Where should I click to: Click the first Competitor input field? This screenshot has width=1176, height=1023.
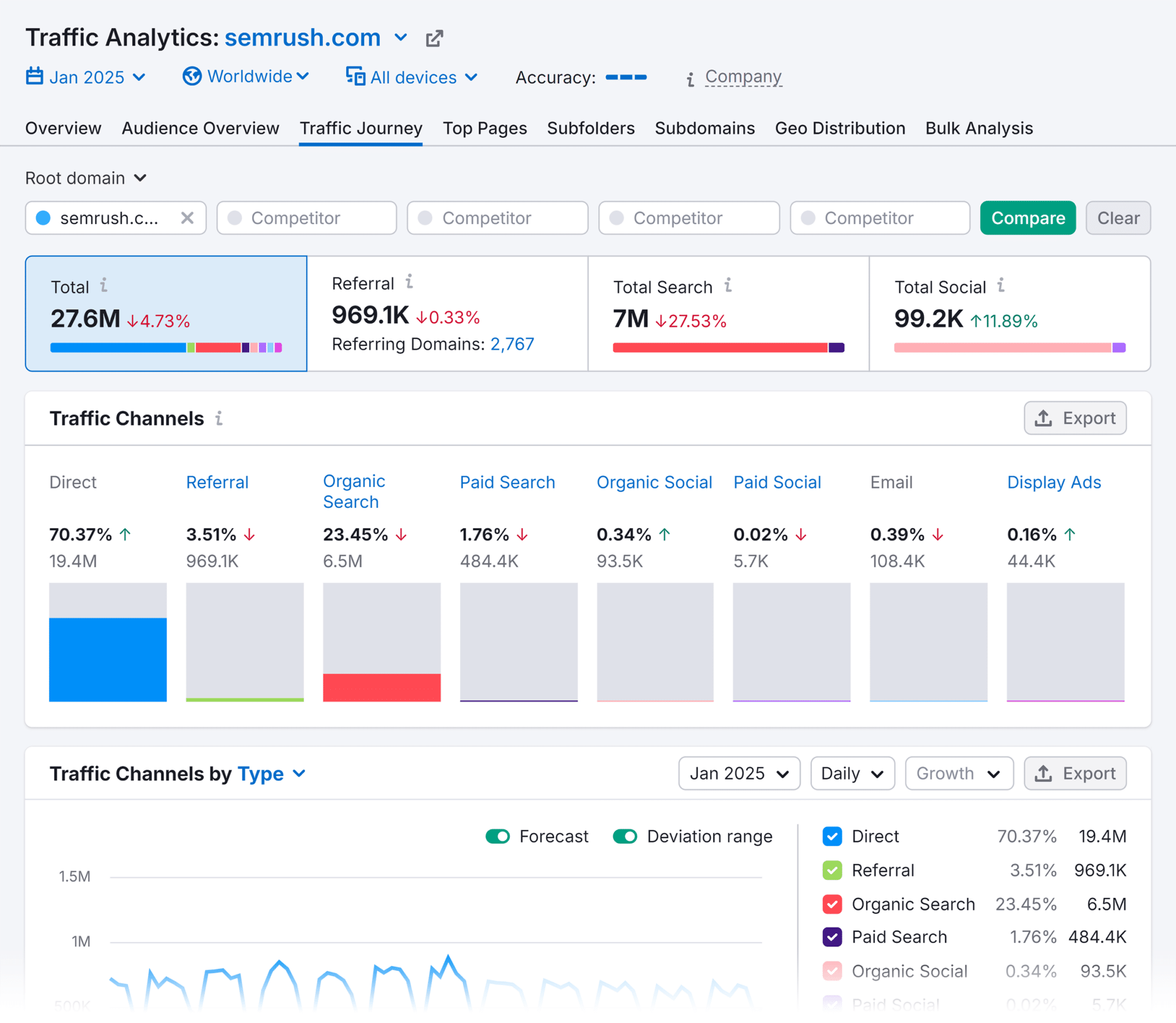click(307, 218)
